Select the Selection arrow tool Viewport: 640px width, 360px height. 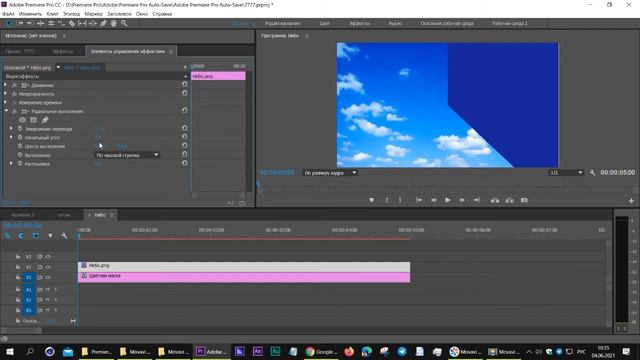coord(9,24)
